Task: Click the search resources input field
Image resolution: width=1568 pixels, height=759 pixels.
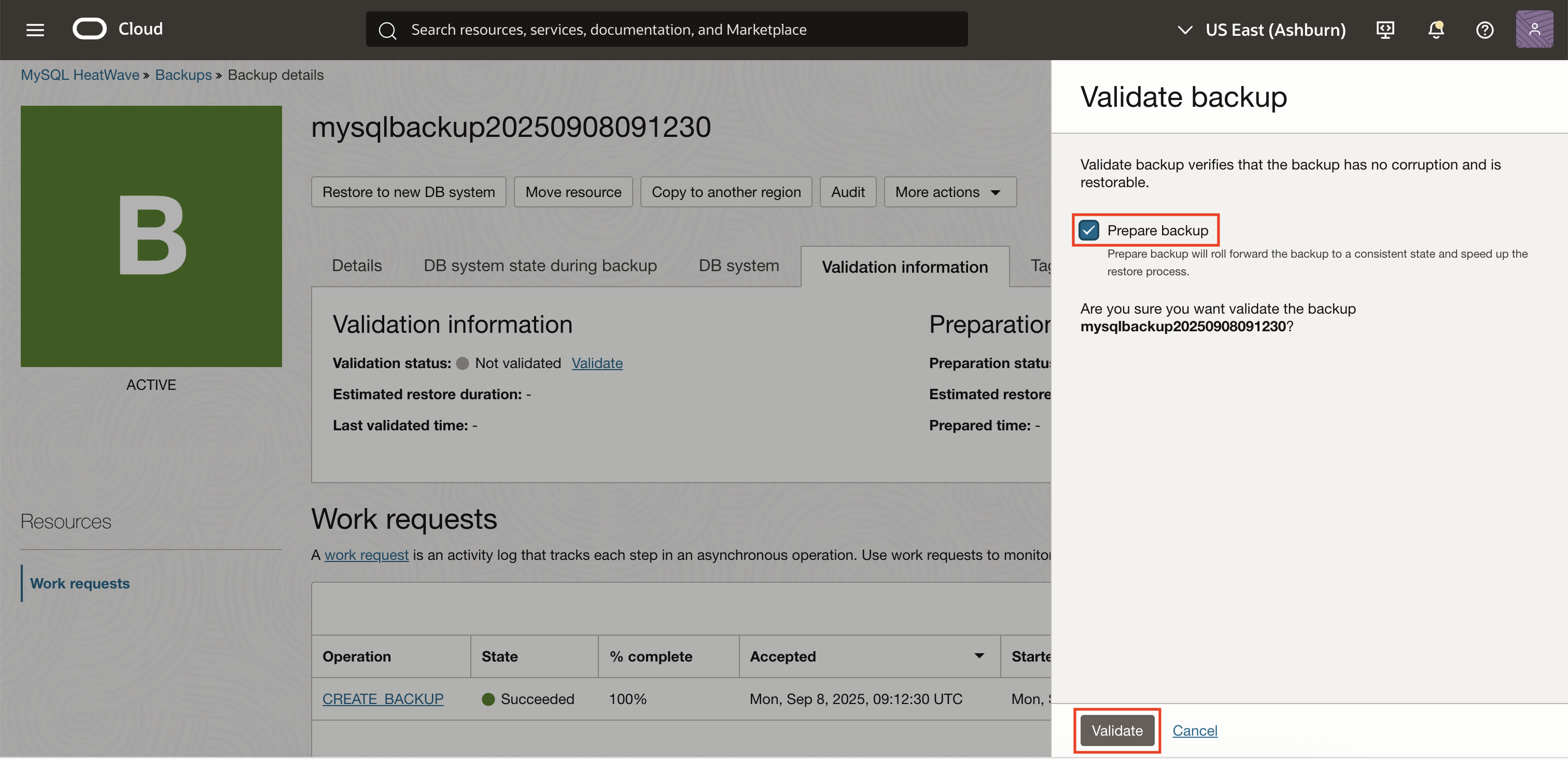Action: pos(669,29)
